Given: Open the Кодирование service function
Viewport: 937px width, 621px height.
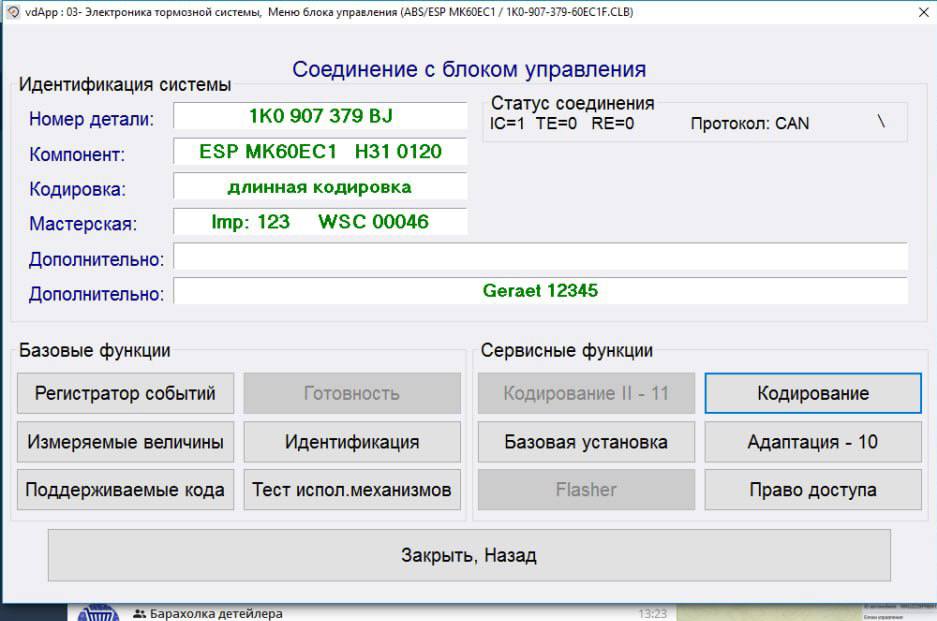Looking at the screenshot, I should tap(813, 393).
